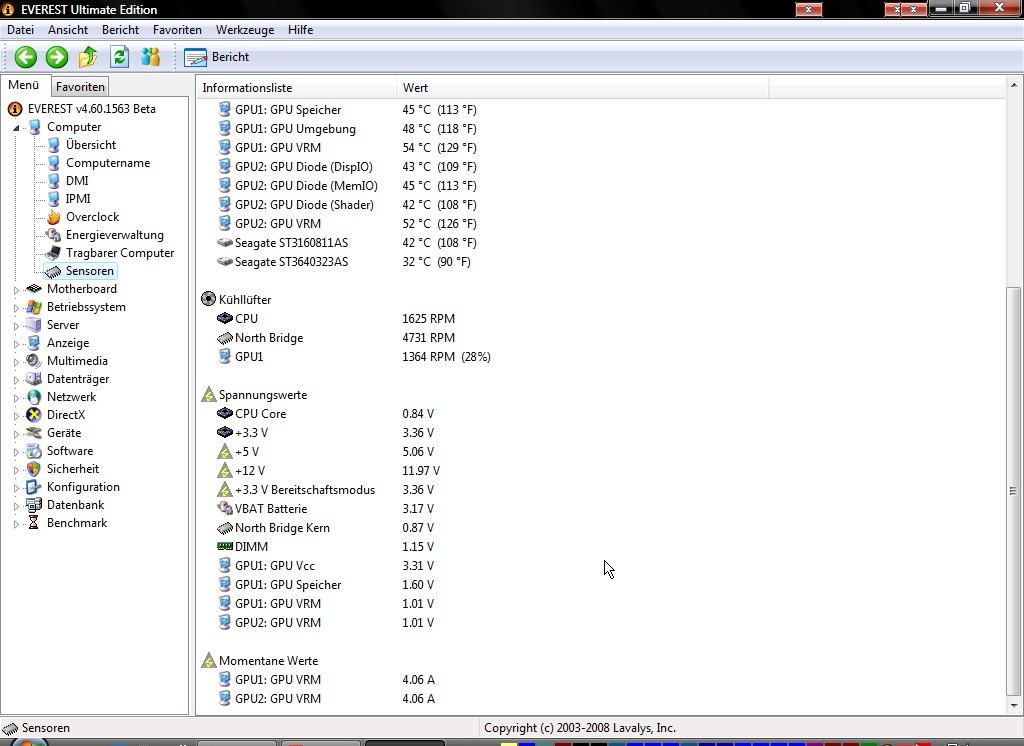The width and height of the screenshot is (1024, 746).
Task: Click the Betriebssystem Windows flag icon
Action: pyautogui.click(x=34, y=307)
